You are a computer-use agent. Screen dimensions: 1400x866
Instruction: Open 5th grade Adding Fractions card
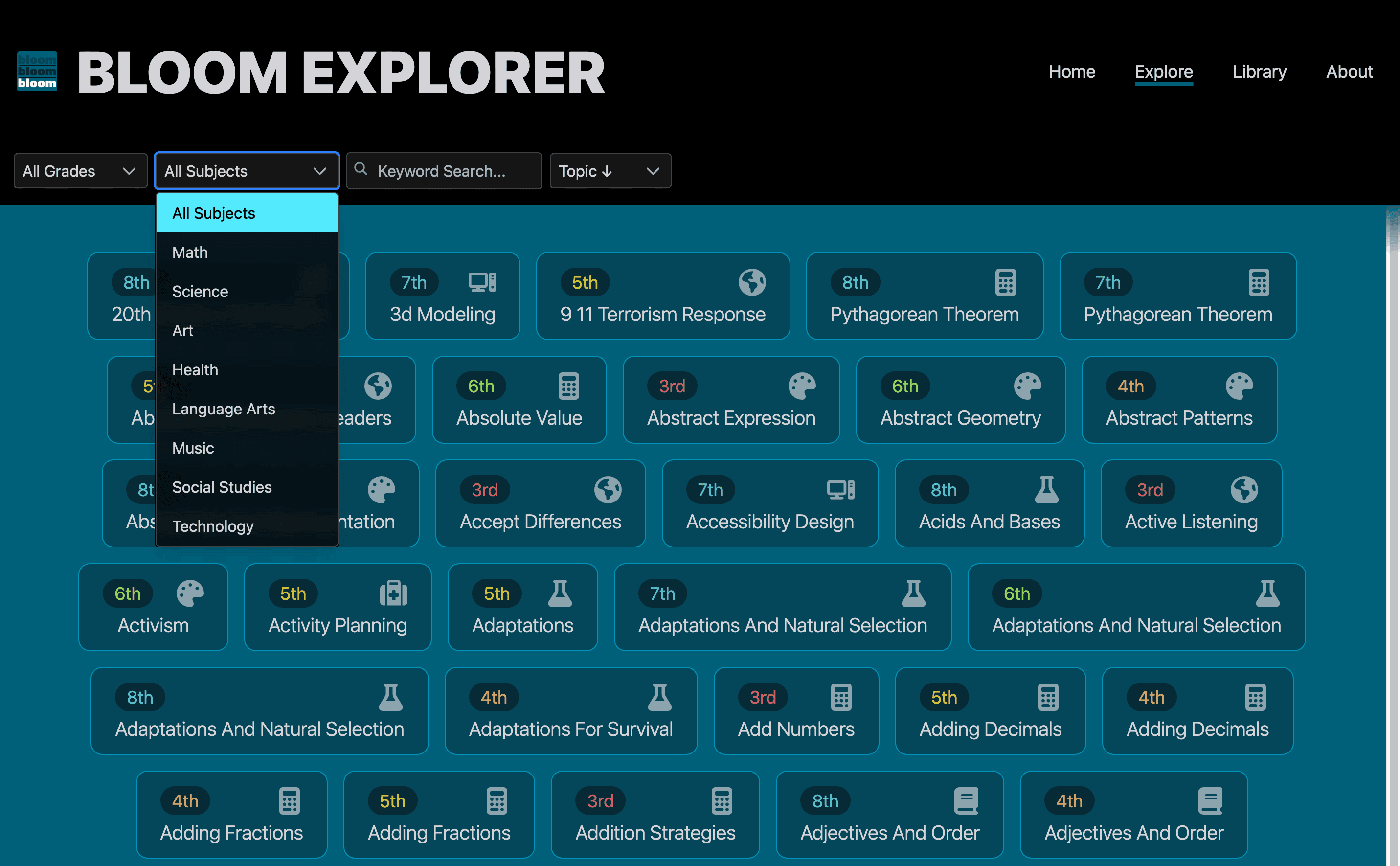point(439,815)
